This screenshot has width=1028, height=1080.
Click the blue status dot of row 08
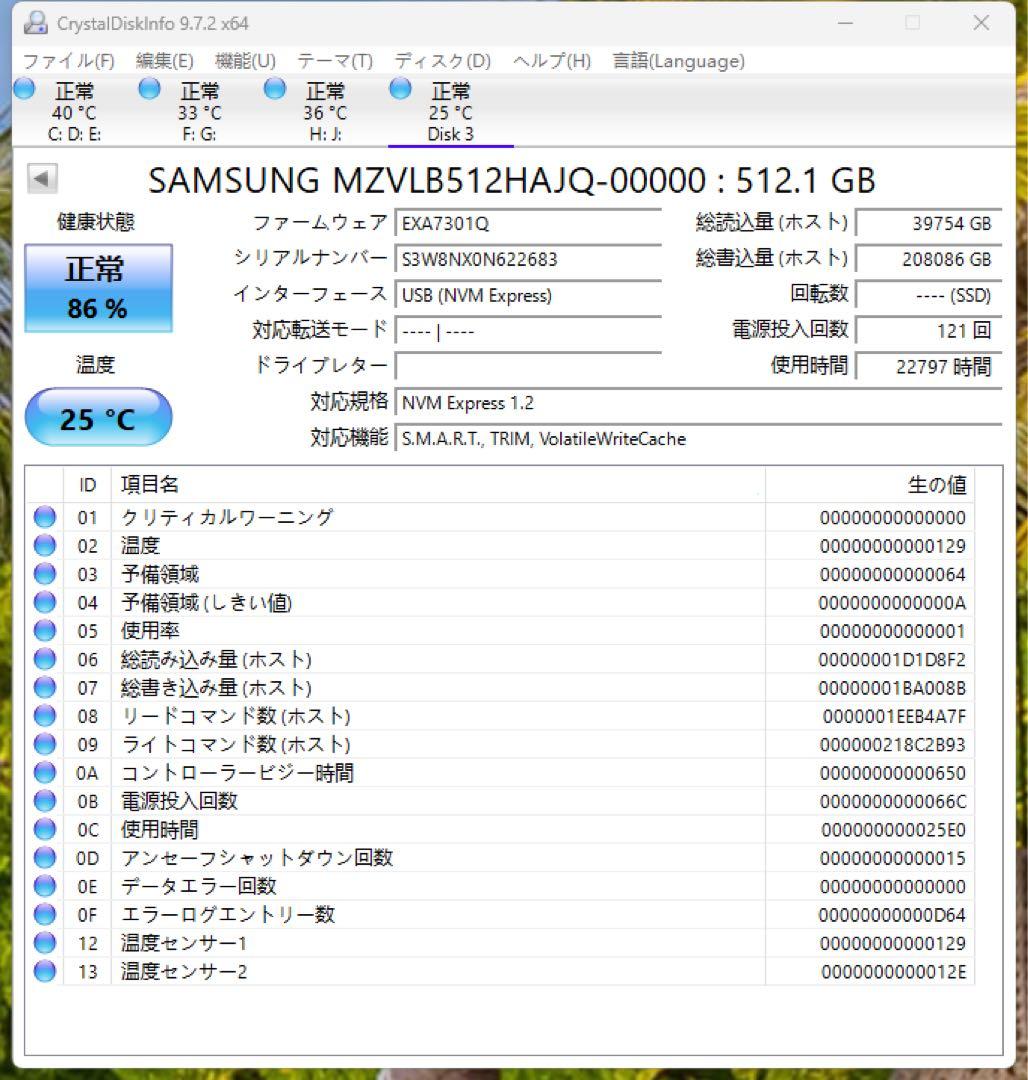[x=45, y=716]
